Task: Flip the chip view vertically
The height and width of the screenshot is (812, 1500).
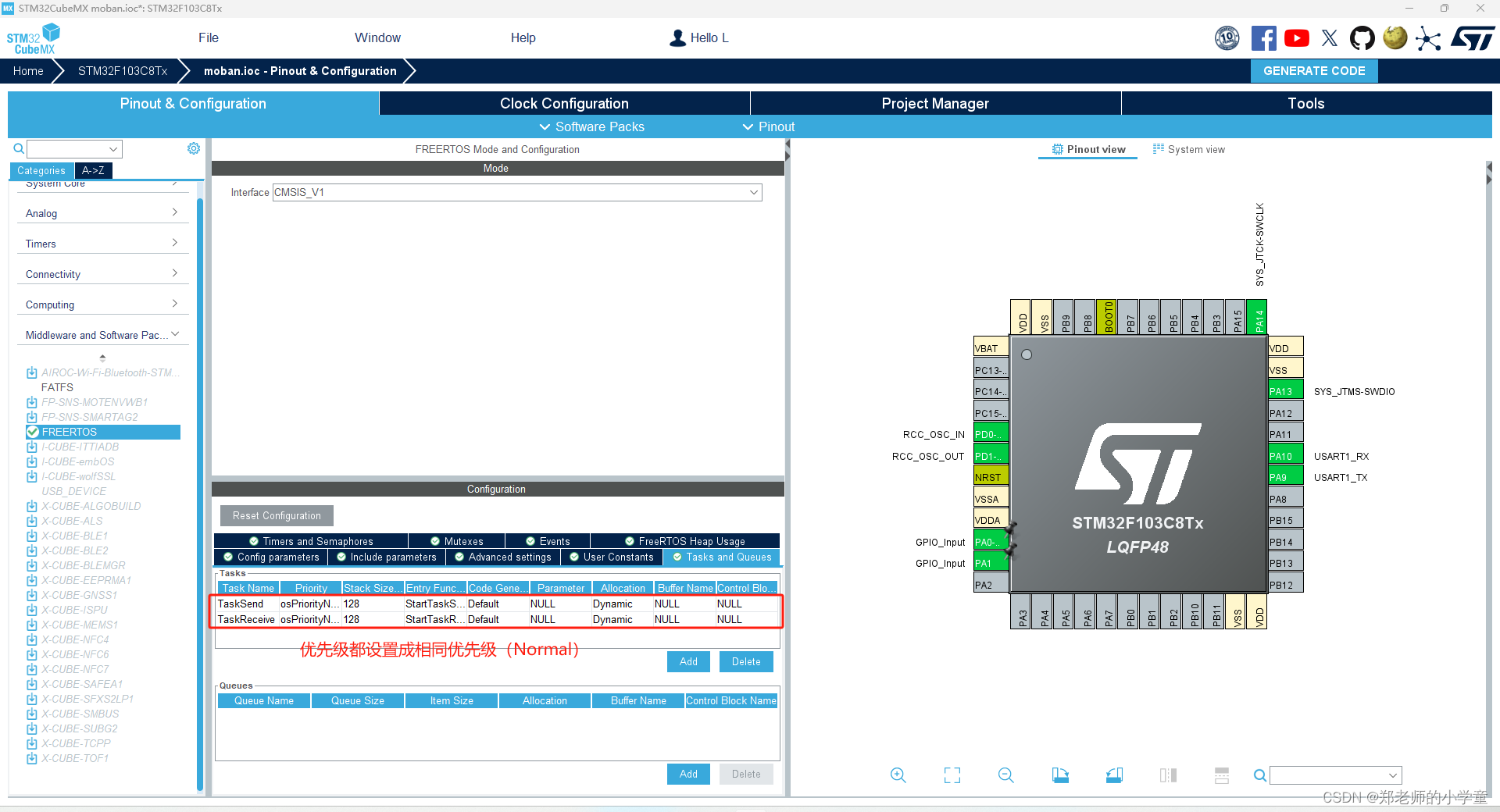Action: click(1222, 775)
